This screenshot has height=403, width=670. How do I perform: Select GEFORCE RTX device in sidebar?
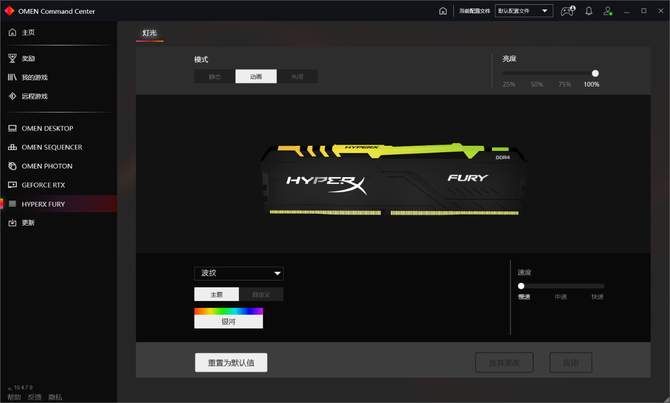tap(46, 185)
